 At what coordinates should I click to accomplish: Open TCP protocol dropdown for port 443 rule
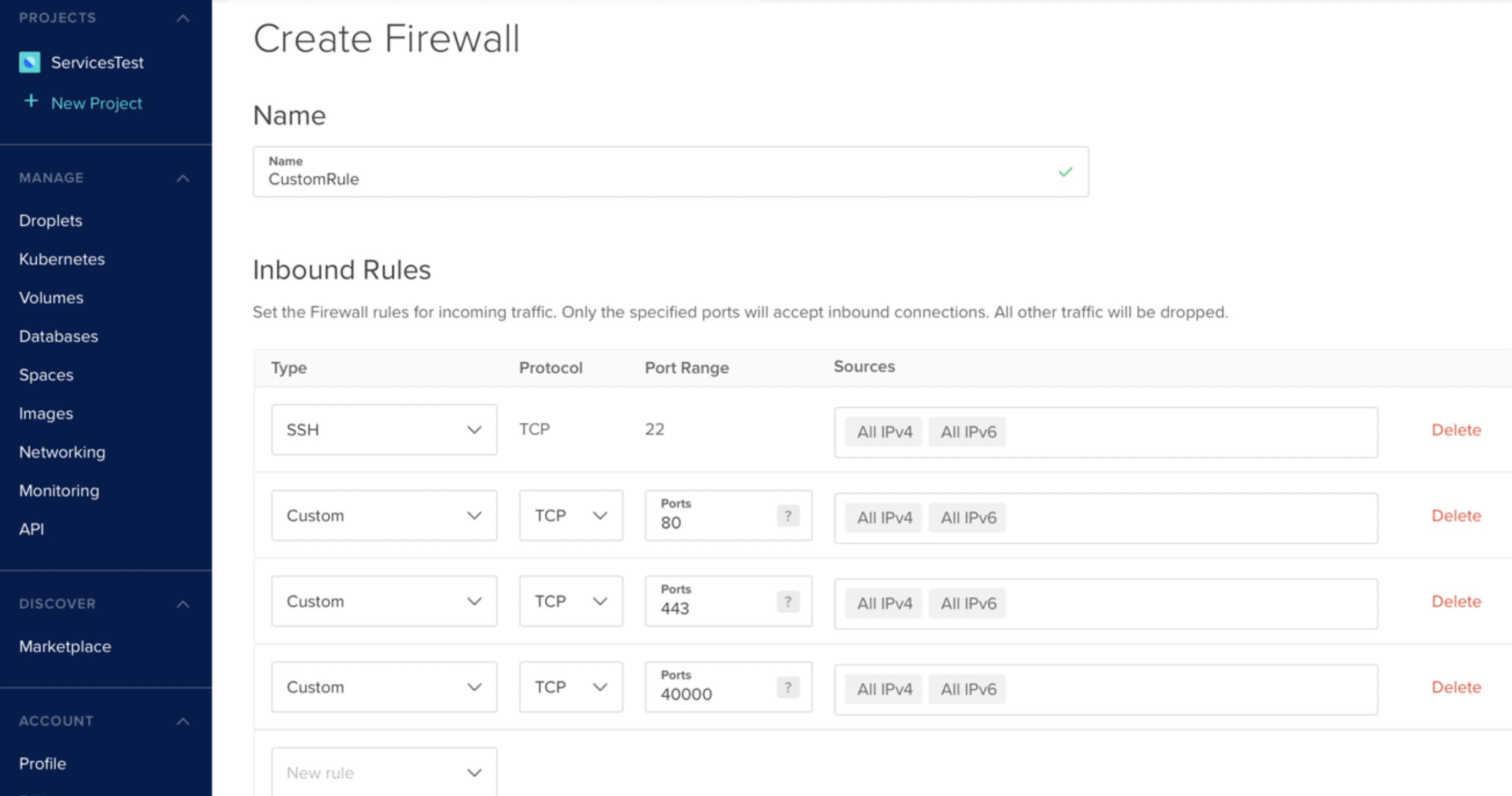pos(571,601)
